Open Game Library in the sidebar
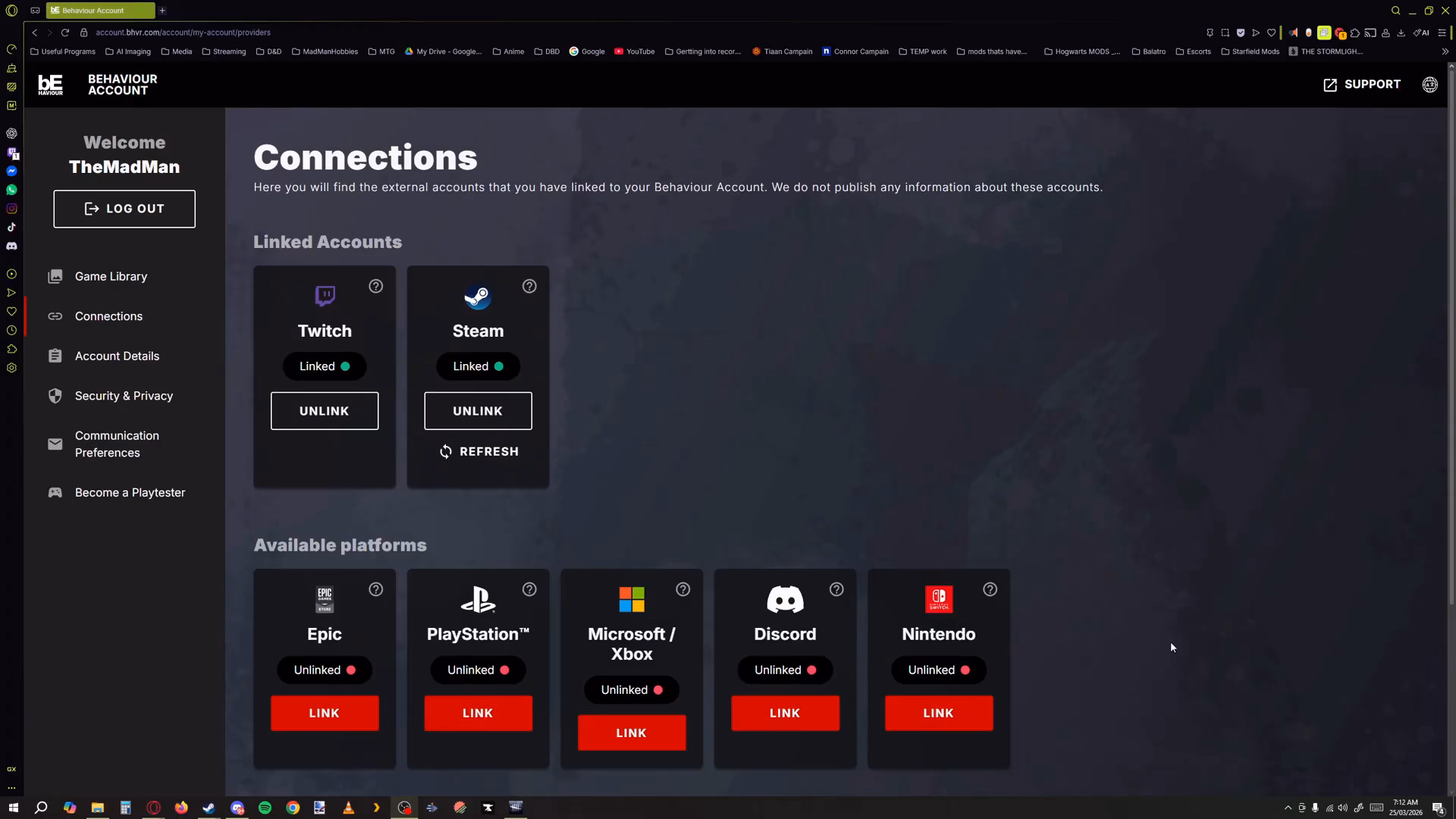This screenshot has width=1456, height=819. point(111,277)
